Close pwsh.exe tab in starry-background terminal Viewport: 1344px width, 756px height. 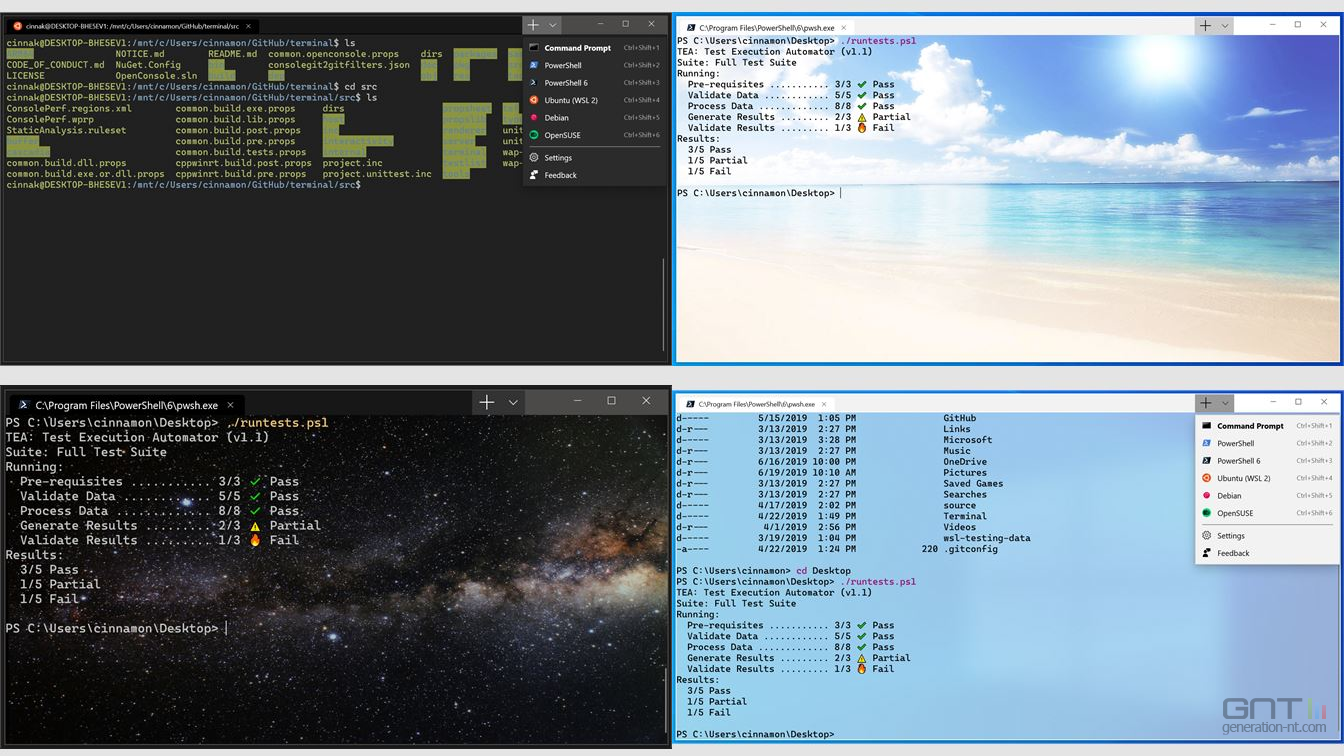(230, 405)
